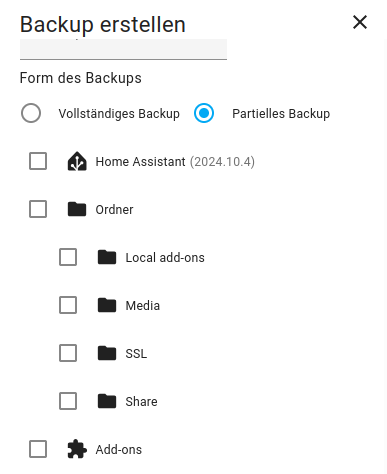Image resolution: width=387 pixels, height=474 pixels.
Task: Click the Media folder icon
Action: click(107, 305)
